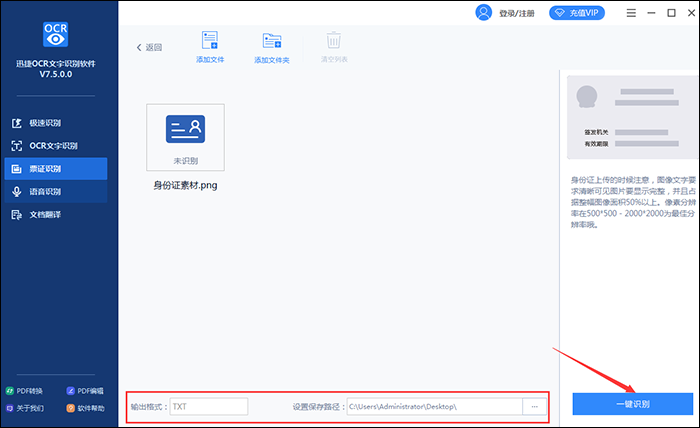Image resolution: width=700 pixels, height=428 pixels.
Task: Click the 语音识别 microphone icon
Action: (x=17, y=191)
